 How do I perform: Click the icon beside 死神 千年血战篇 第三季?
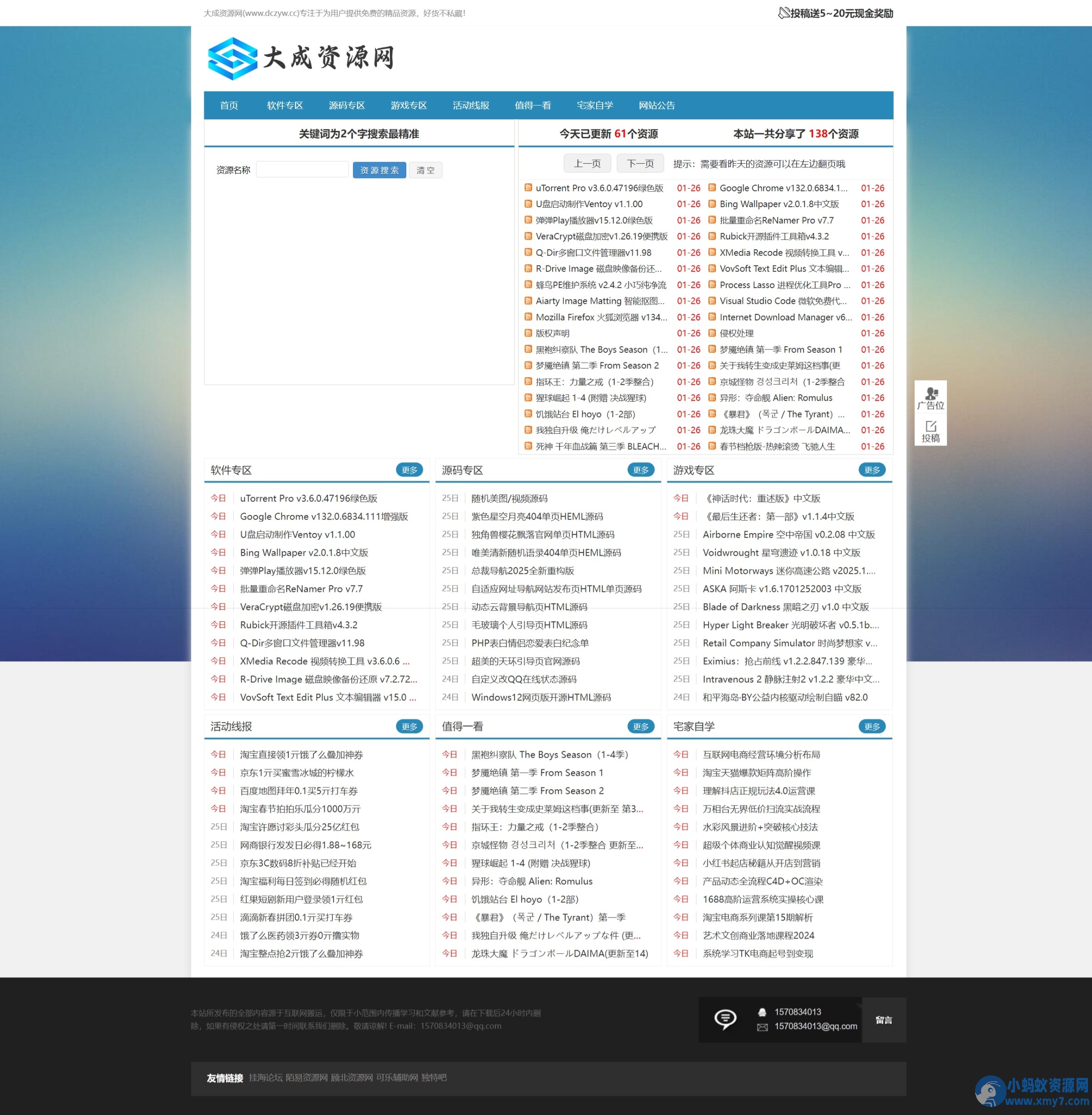(528, 446)
